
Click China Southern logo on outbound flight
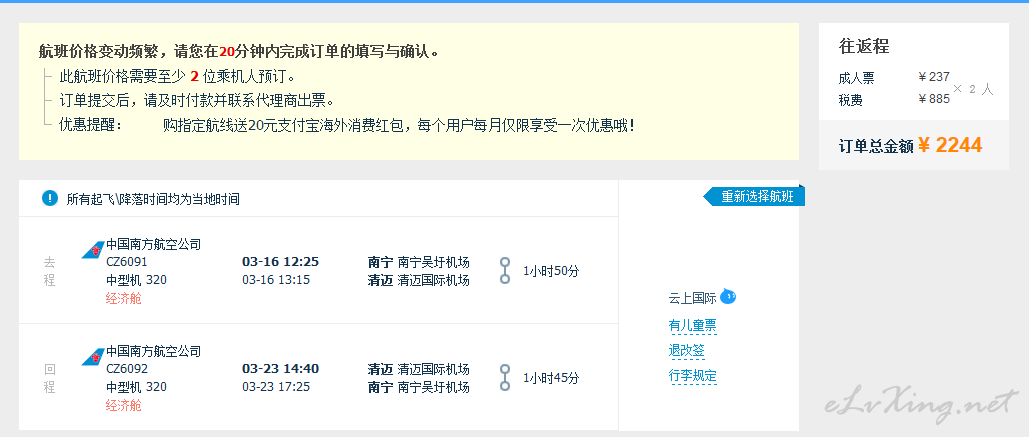(x=93, y=250)
